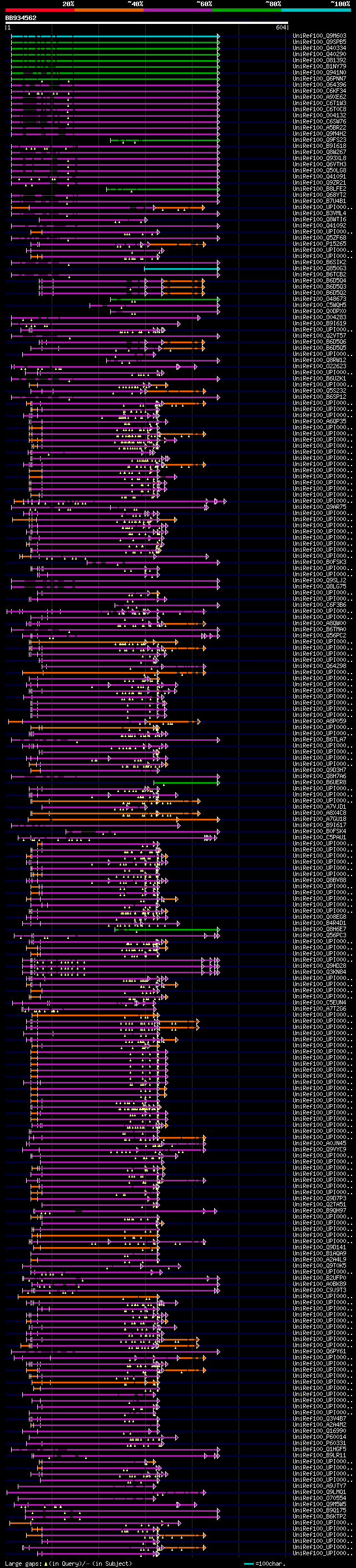The image size is (356, 1568).
Task: Open hit UniRef100_C6F3B6
Action: click(319, 605)
